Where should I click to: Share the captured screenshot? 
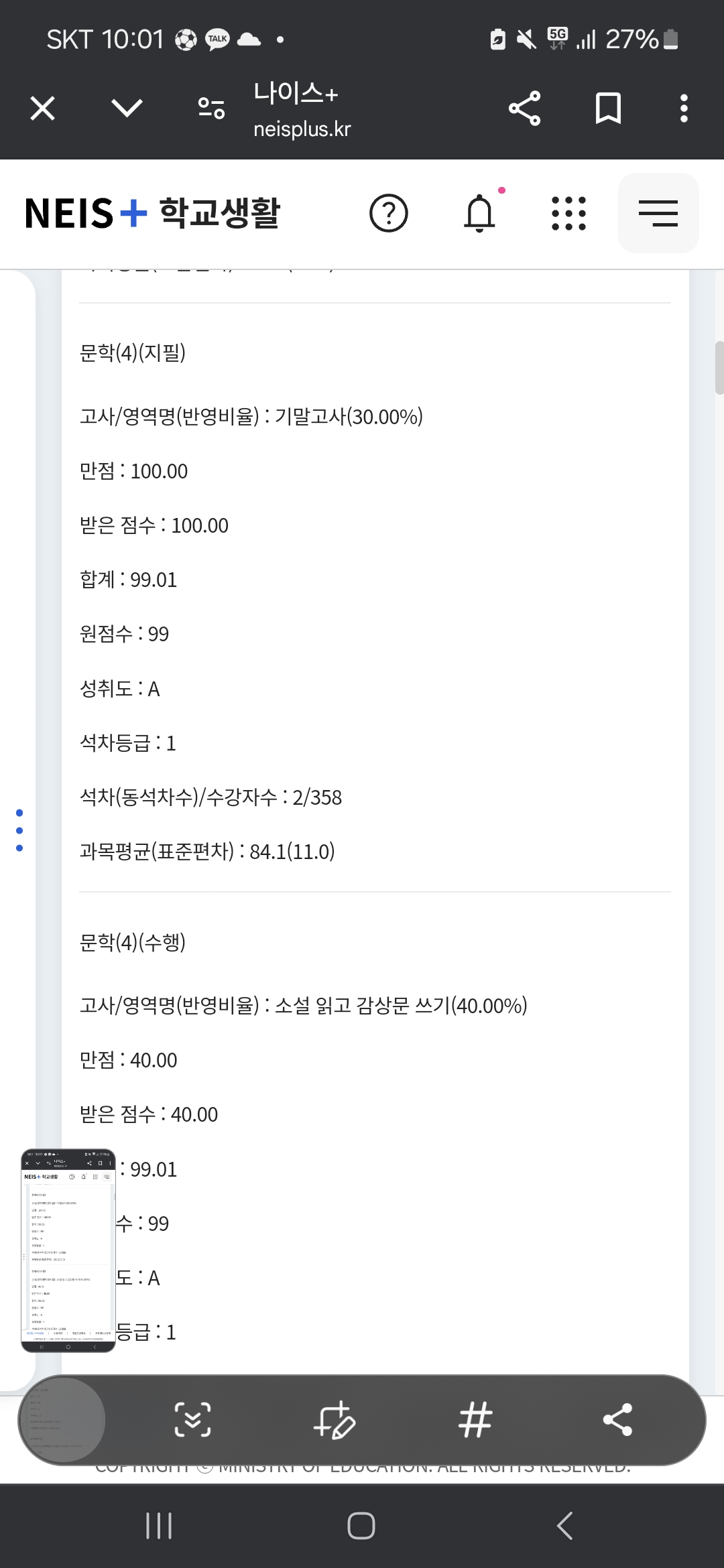(x=617, y=1420)
